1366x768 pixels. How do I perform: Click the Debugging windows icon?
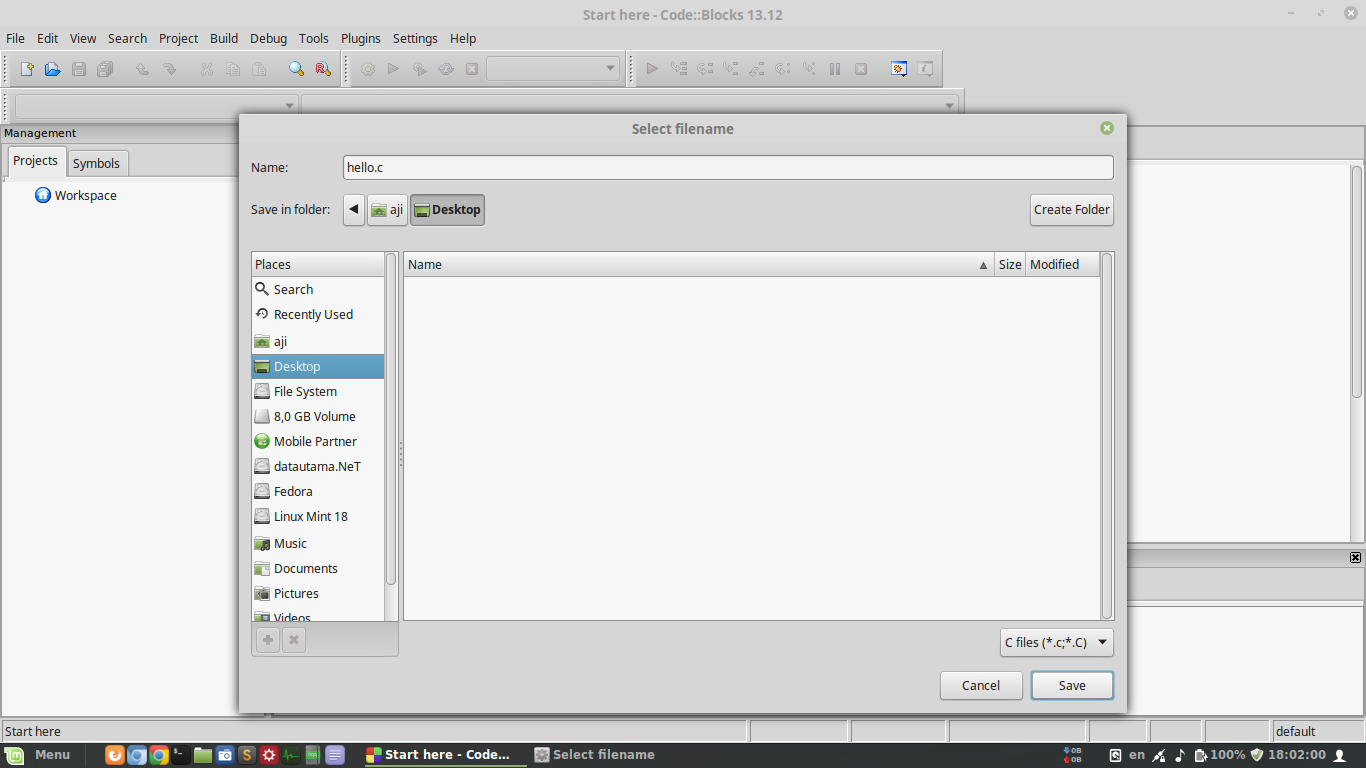[899, 69]
